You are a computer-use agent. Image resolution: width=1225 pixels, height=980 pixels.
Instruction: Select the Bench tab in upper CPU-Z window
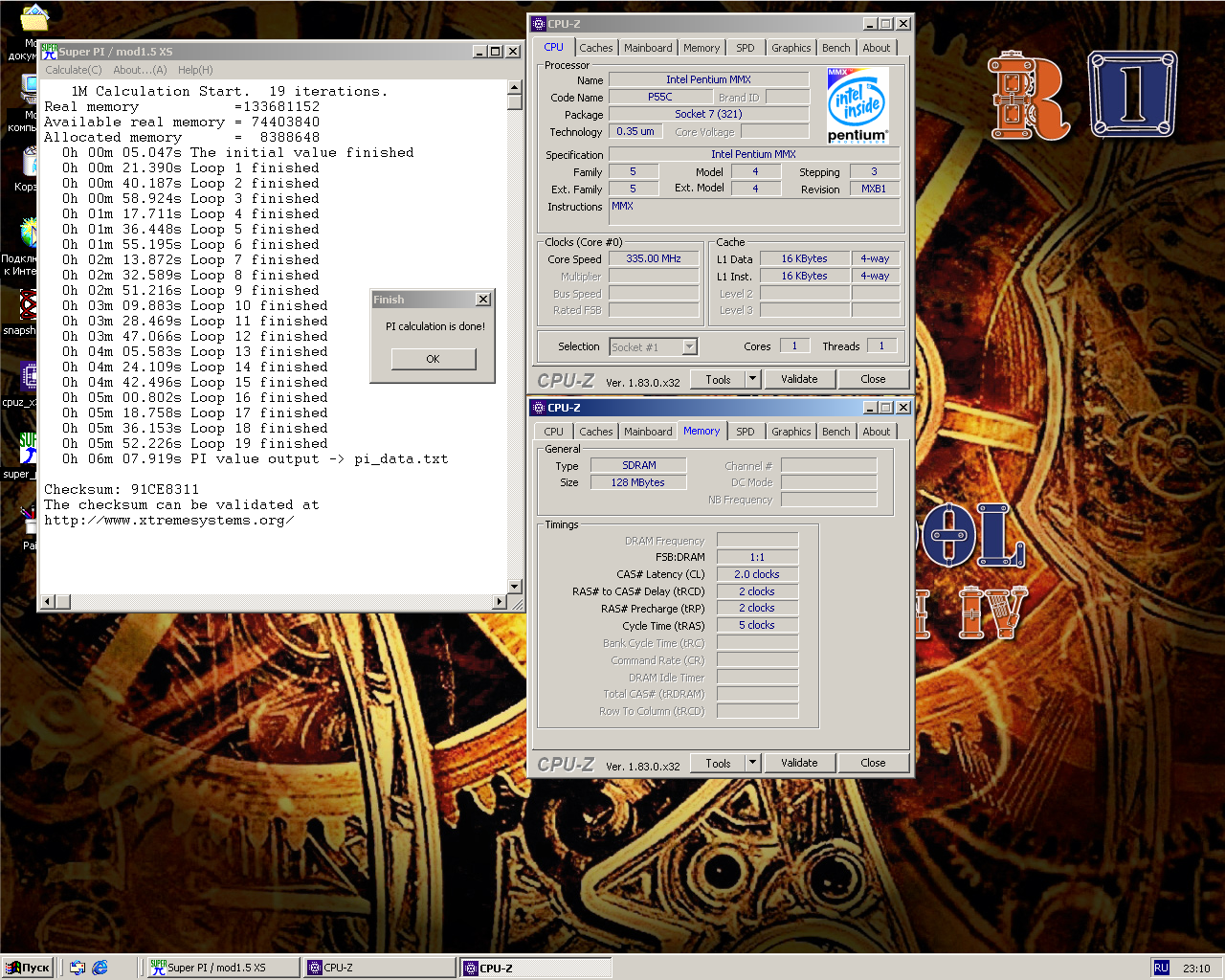point(836,48)
